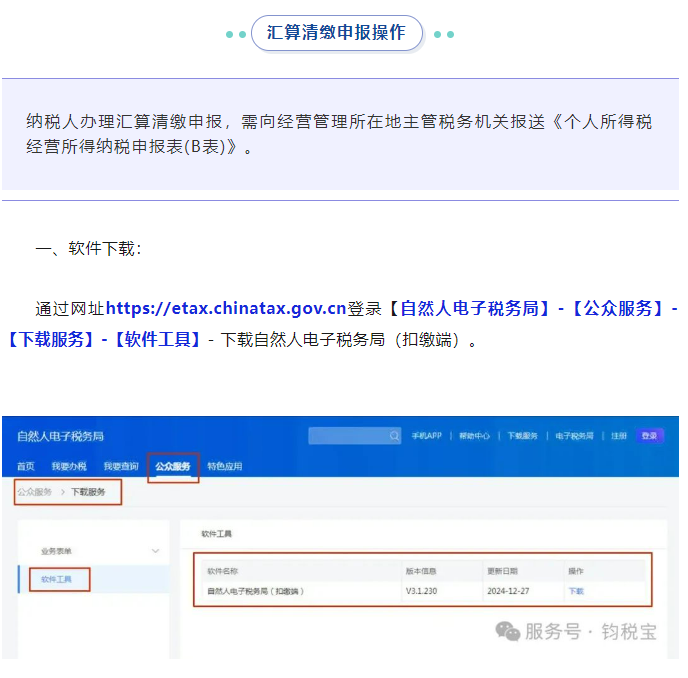Click the search input field
688x678 pixels.
[346, 436]
